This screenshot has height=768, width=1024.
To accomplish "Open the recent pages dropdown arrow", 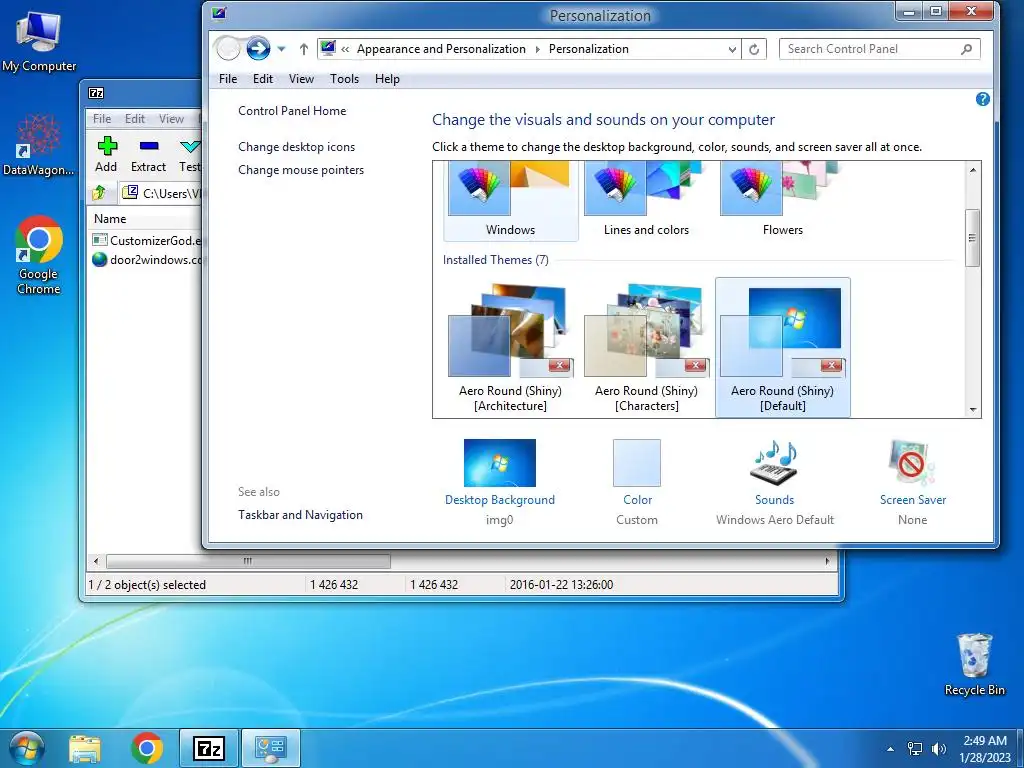I will [x=281, y=49].
